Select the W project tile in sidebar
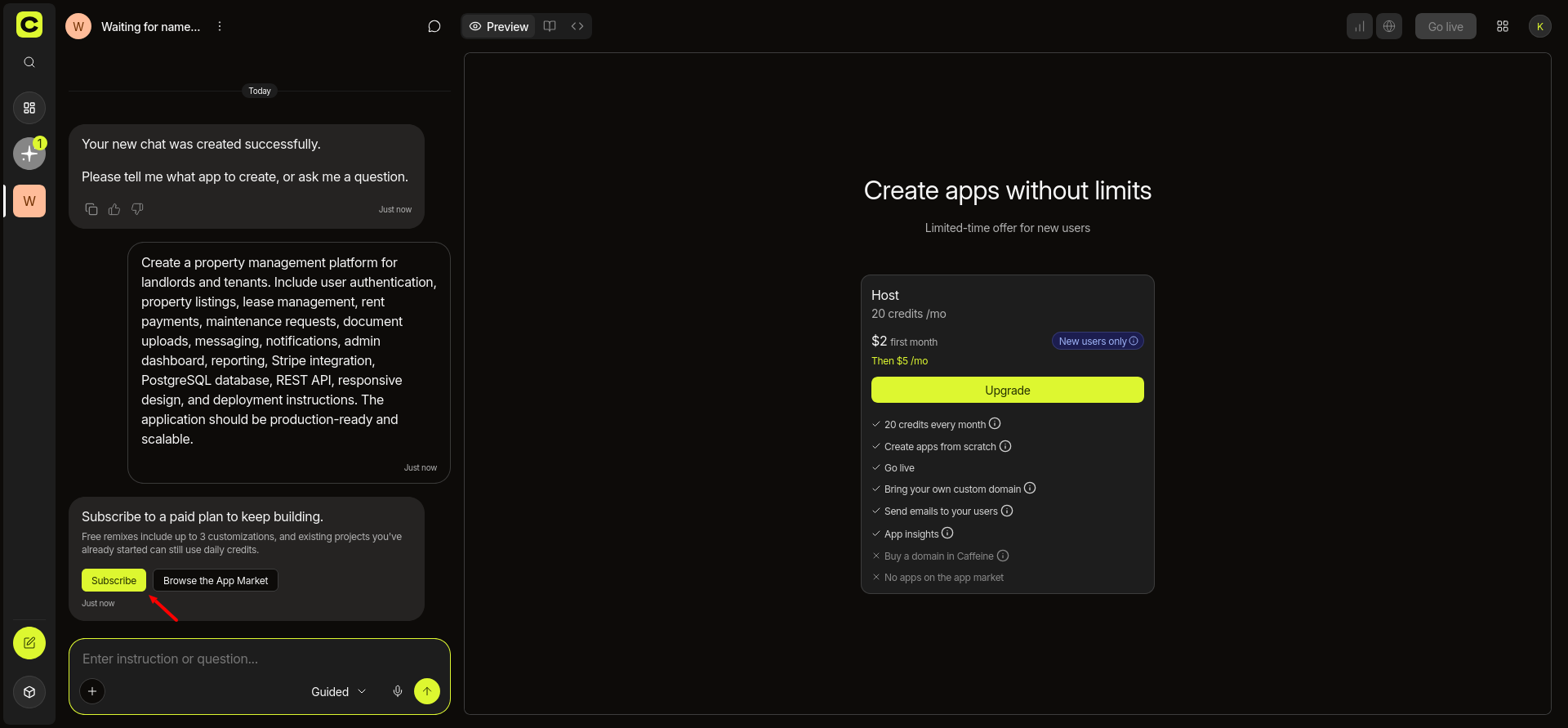 pos(29,201)
